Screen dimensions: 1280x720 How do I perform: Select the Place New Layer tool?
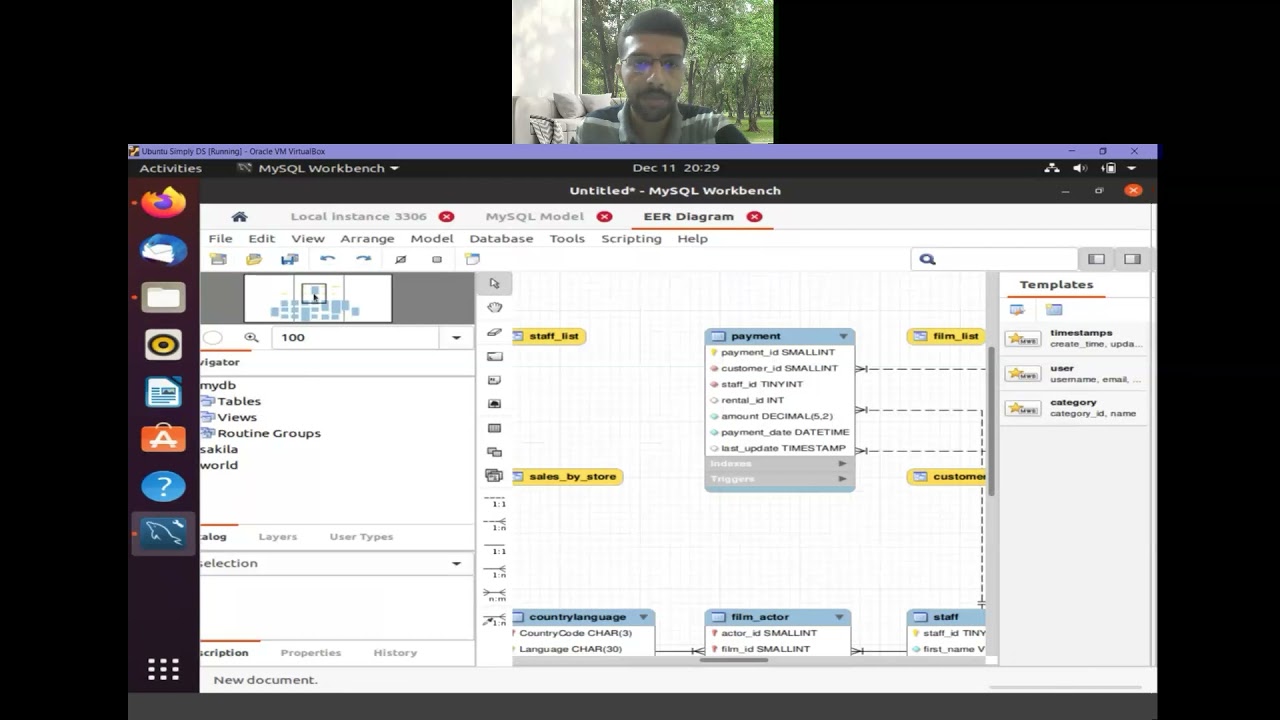(494, 356)
